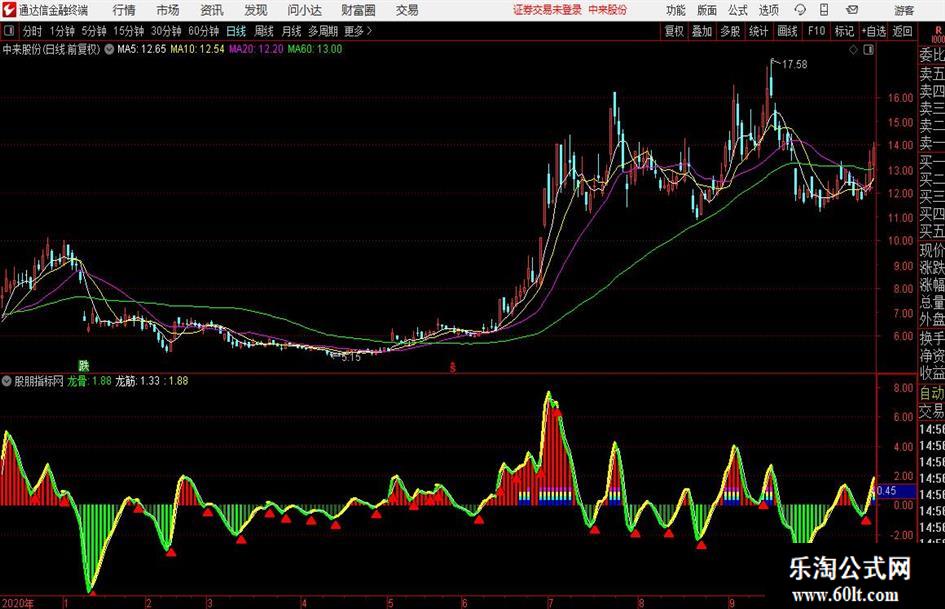Switch to the 15分钟 period
Viewport: 945px width, 609px height.
point(128,31)
